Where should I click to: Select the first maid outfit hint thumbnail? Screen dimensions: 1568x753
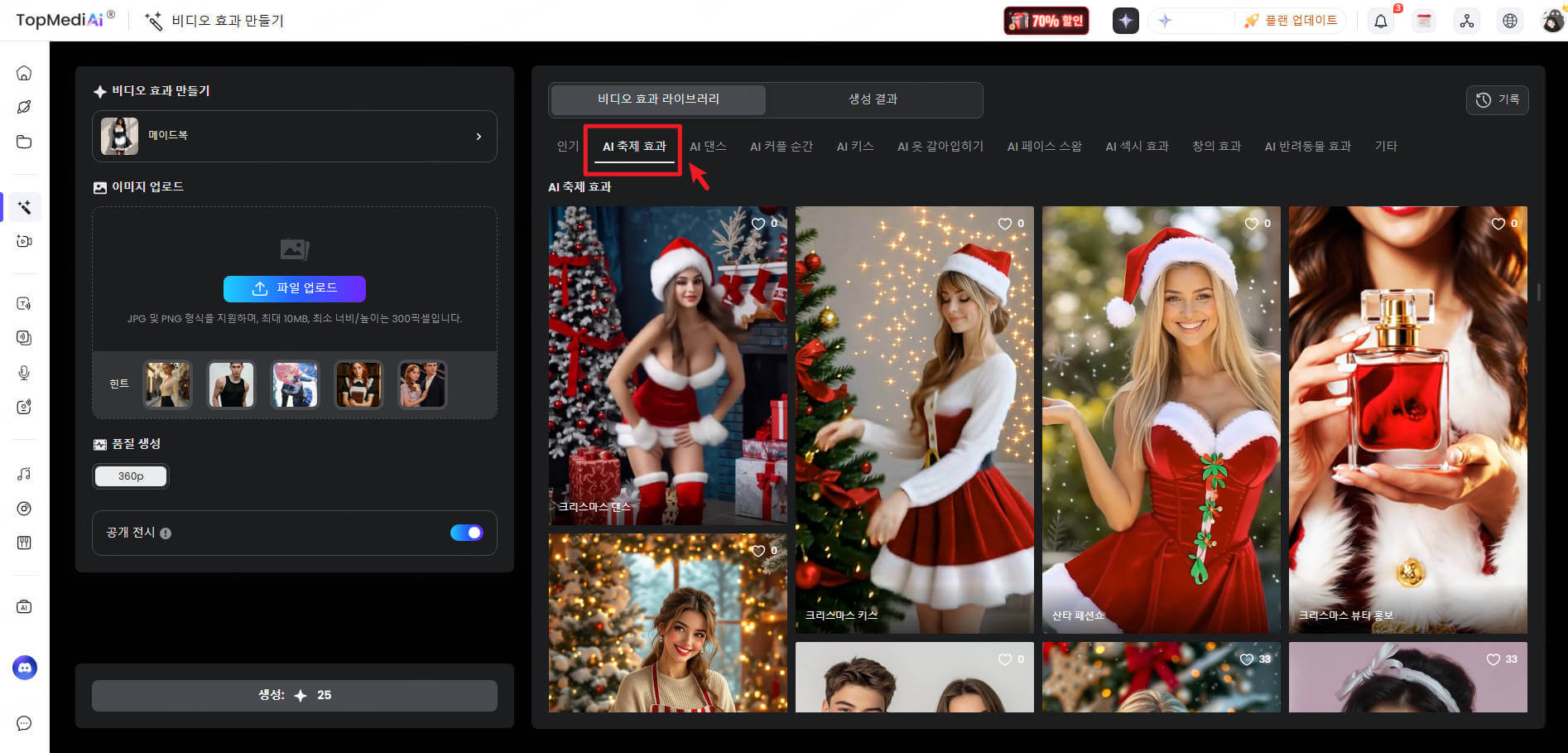pos(167,384)
